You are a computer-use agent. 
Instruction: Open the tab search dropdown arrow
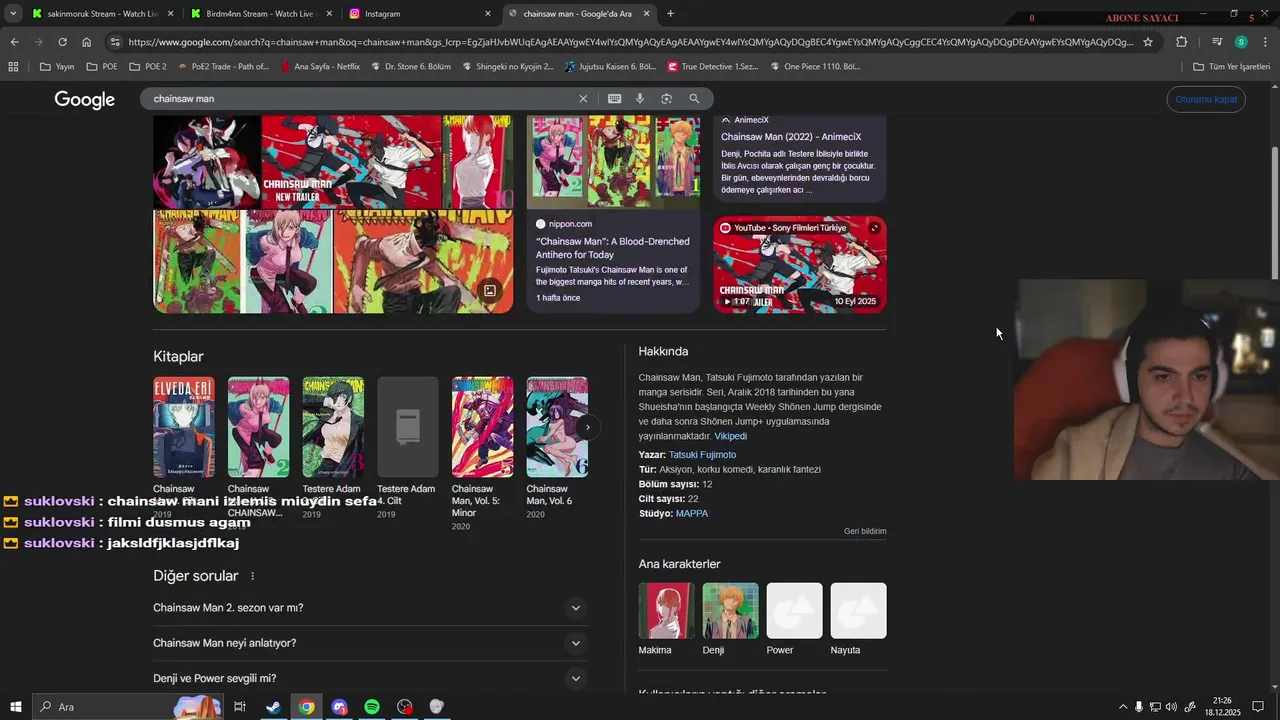(13, 14)
